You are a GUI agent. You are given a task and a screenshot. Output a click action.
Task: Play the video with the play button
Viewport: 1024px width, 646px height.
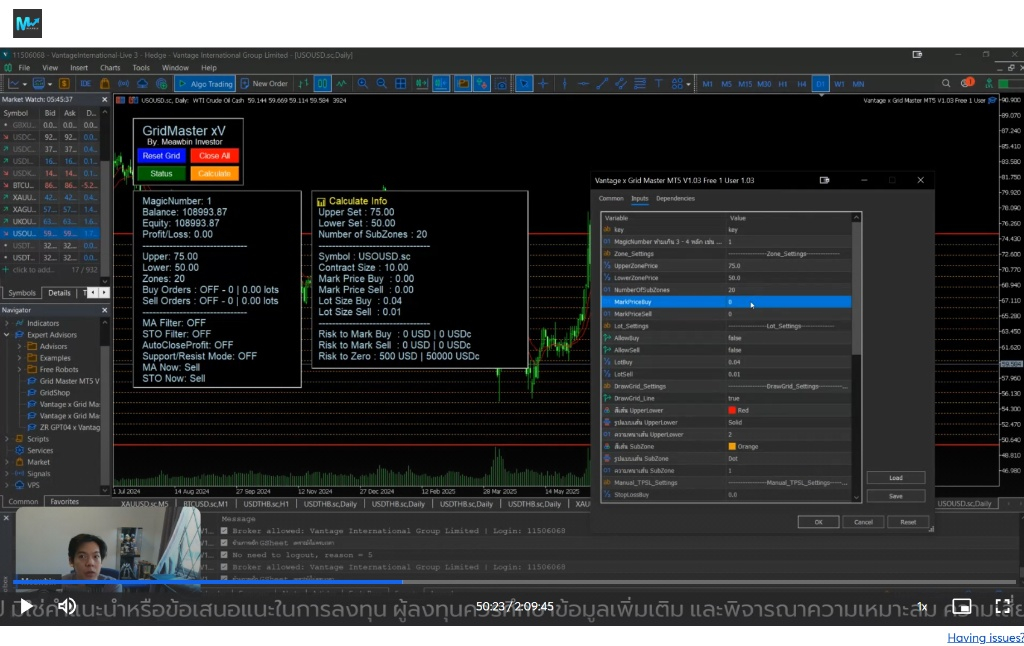[27, 606]
